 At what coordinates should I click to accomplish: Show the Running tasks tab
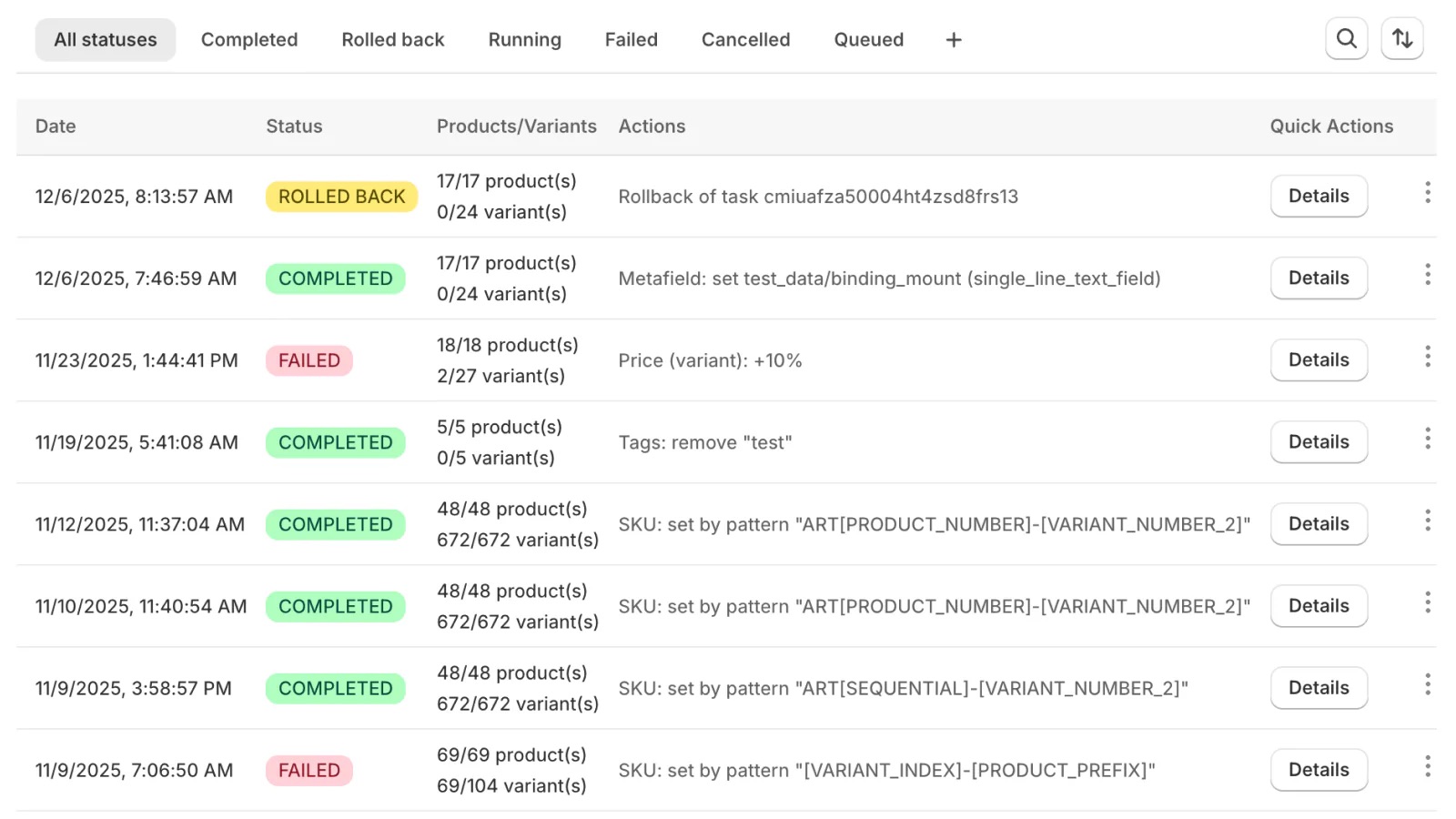click(525, 40)
